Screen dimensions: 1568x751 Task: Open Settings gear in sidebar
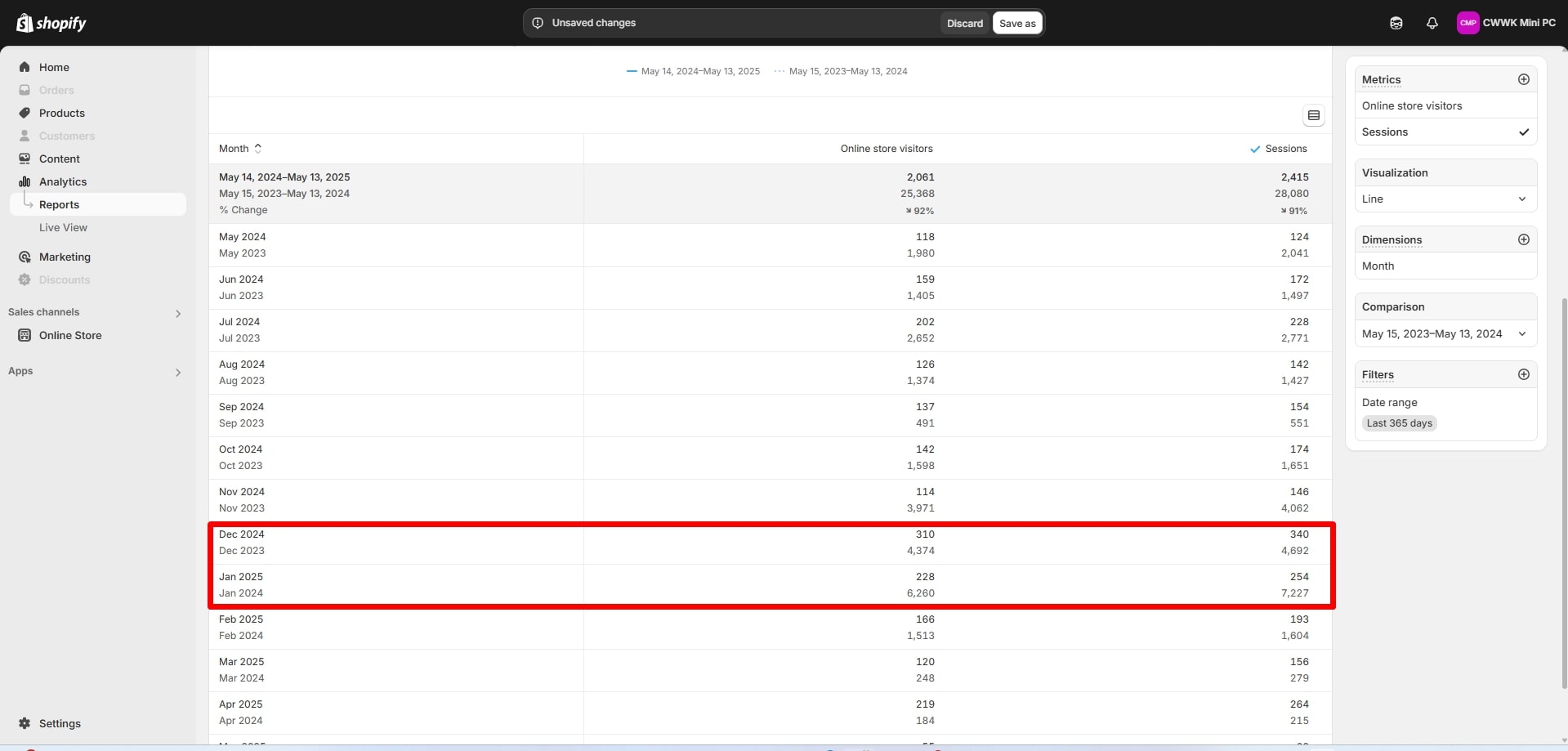pyautogui.click(x=25, y=723)
